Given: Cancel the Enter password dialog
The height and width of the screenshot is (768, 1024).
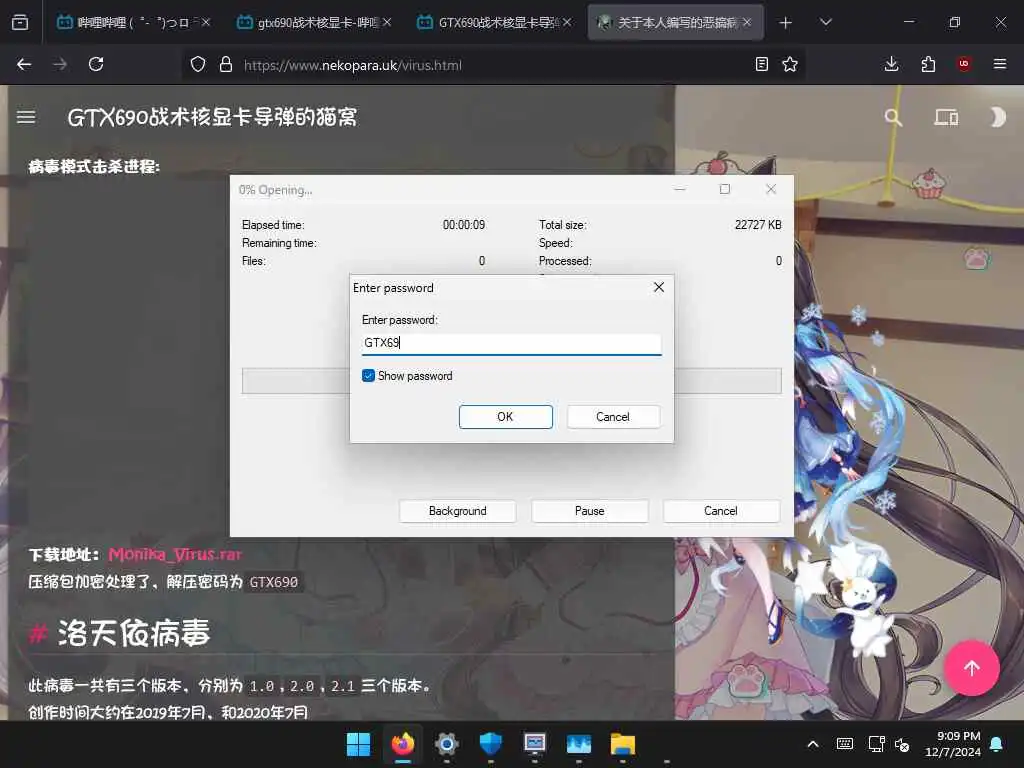Looking at the screenshot, I should [613, 417].
